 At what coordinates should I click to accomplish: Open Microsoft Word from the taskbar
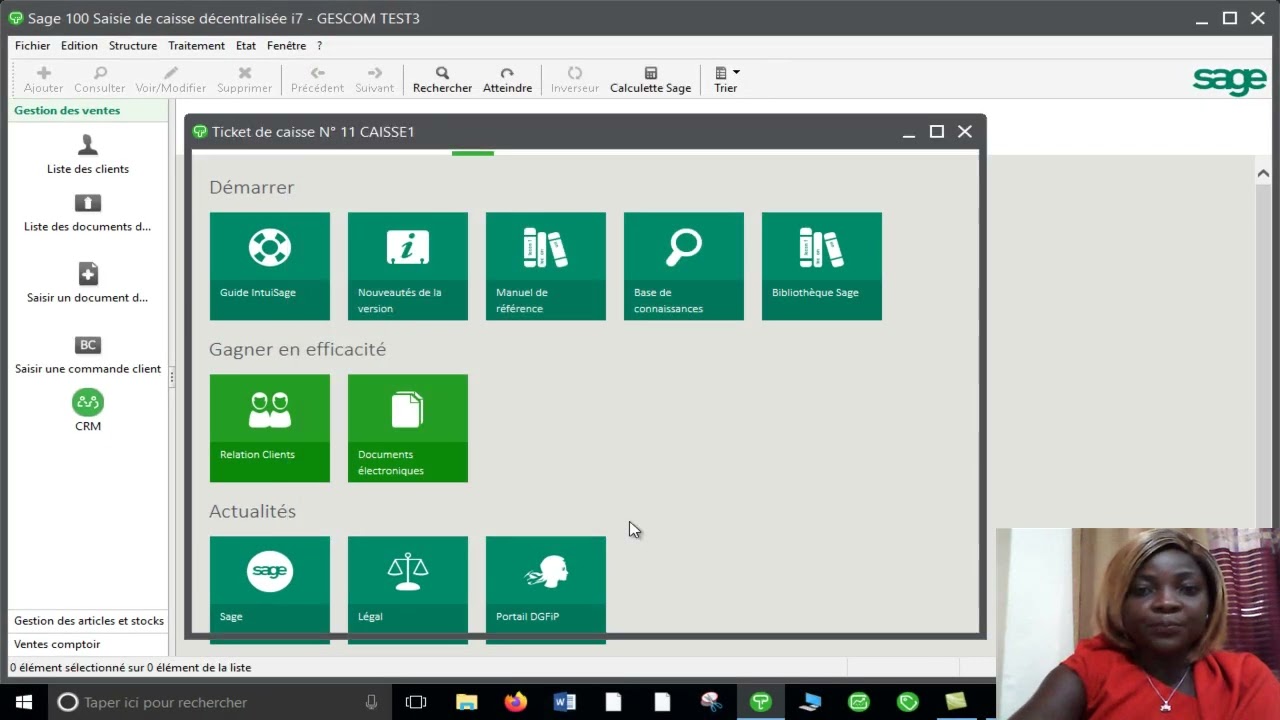pos(564,702)
